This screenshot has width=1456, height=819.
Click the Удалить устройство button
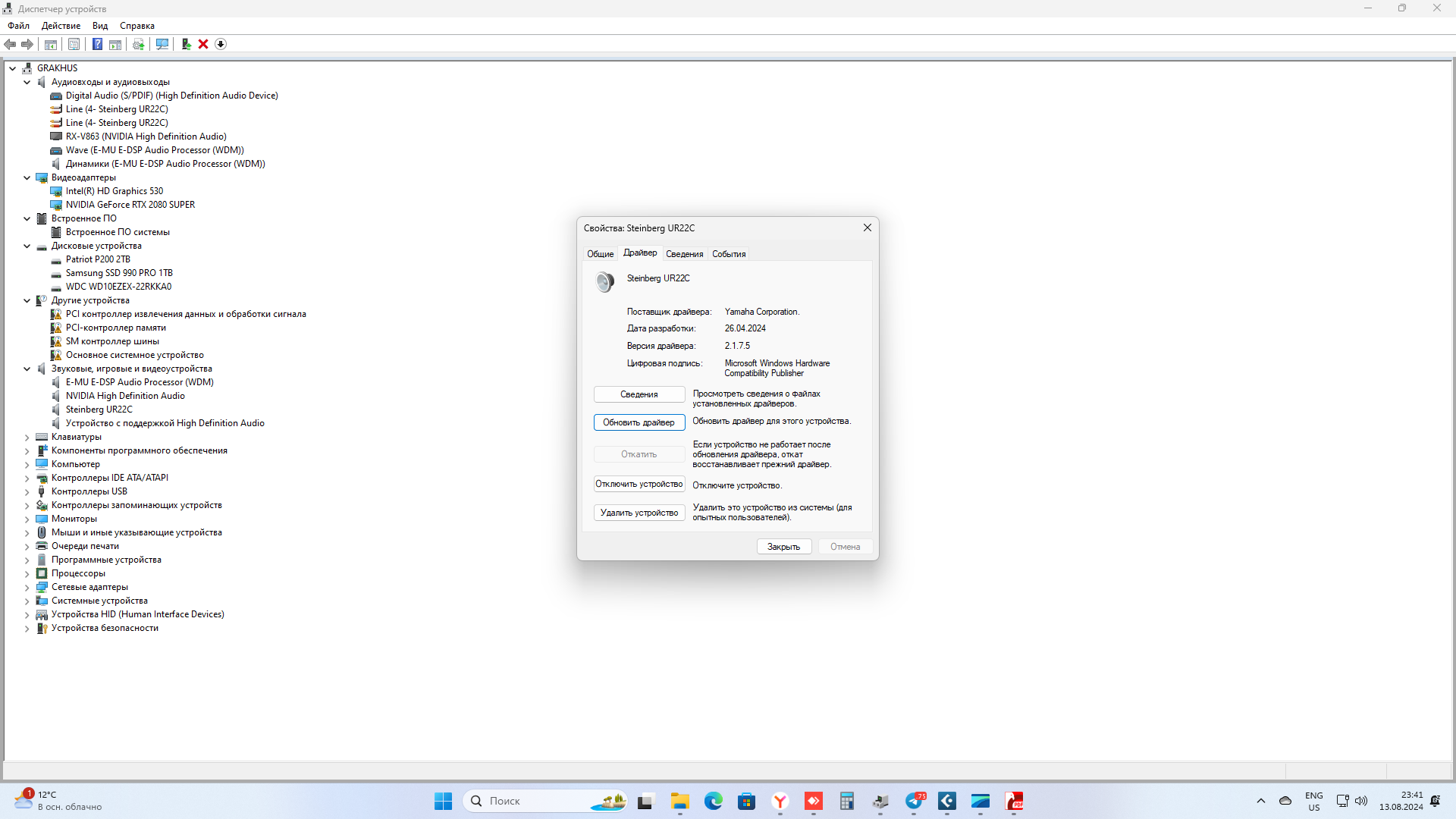tap(639, 513)
